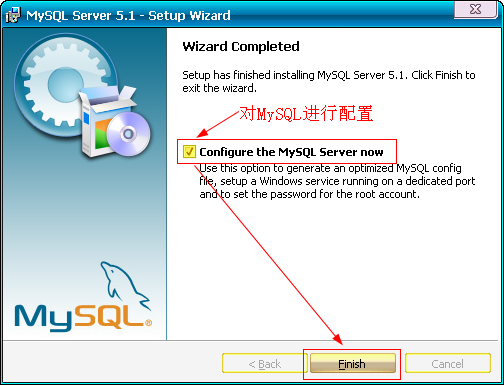Viewport: 504px width, 385px height.
Task: Click the Wizard Completed heading
Action: 241,46
